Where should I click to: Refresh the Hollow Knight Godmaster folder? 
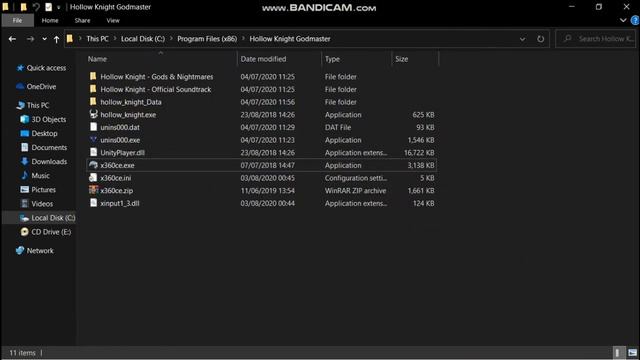[540, 39]
